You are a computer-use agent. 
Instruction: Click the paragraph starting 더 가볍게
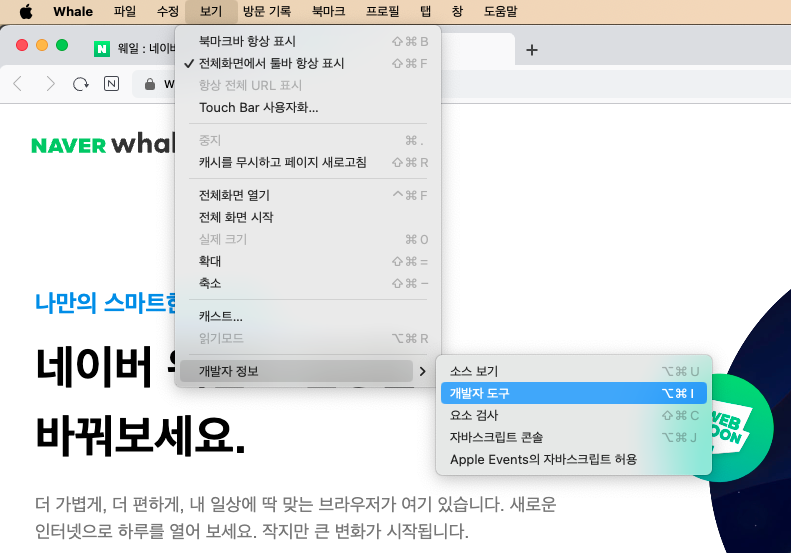pyautogui.click(x=295, y=517)
